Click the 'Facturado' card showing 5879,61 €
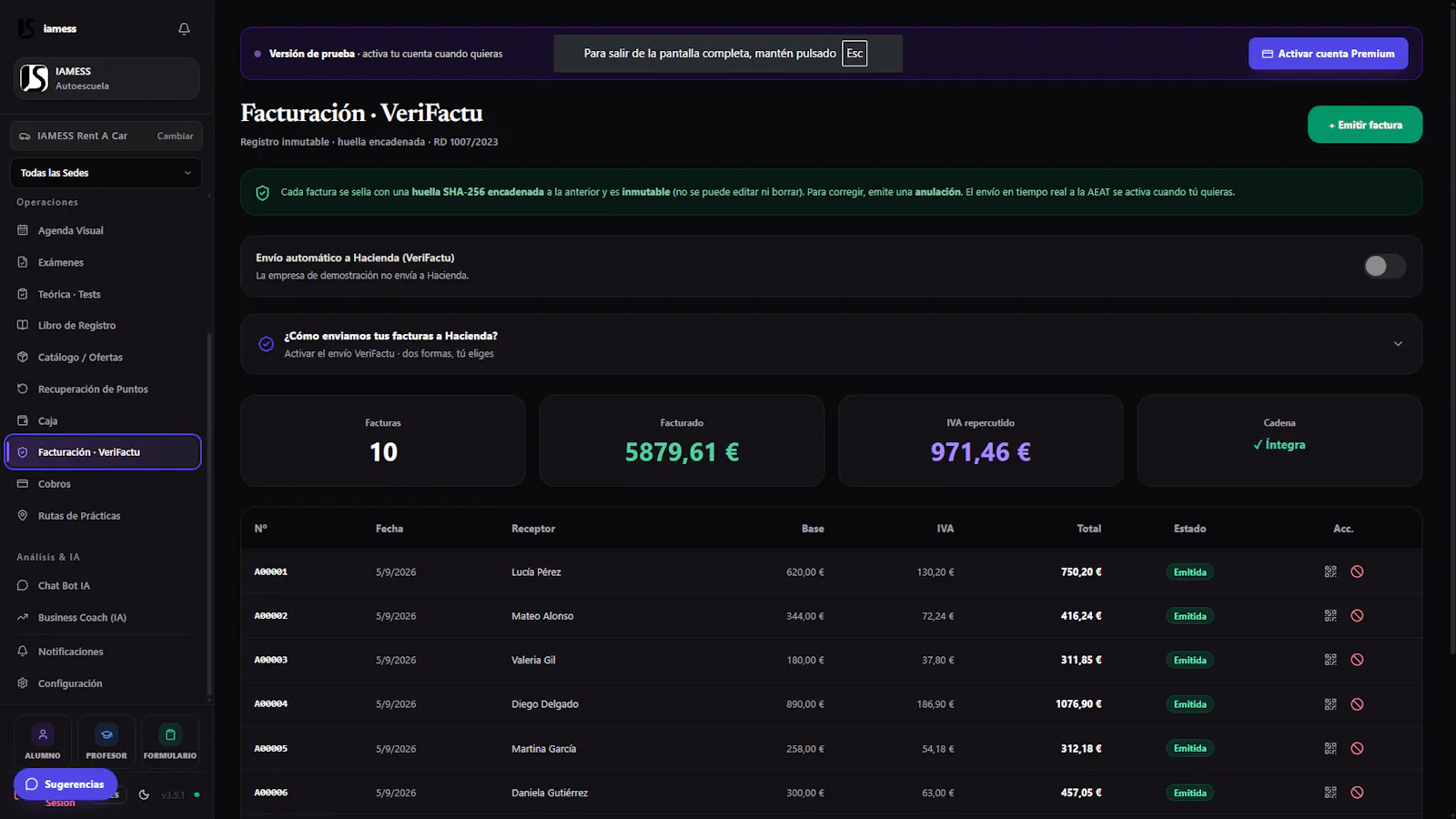The height and width of the screenshot is (819, 1456). pyautogui.click(x=682, y=440)
